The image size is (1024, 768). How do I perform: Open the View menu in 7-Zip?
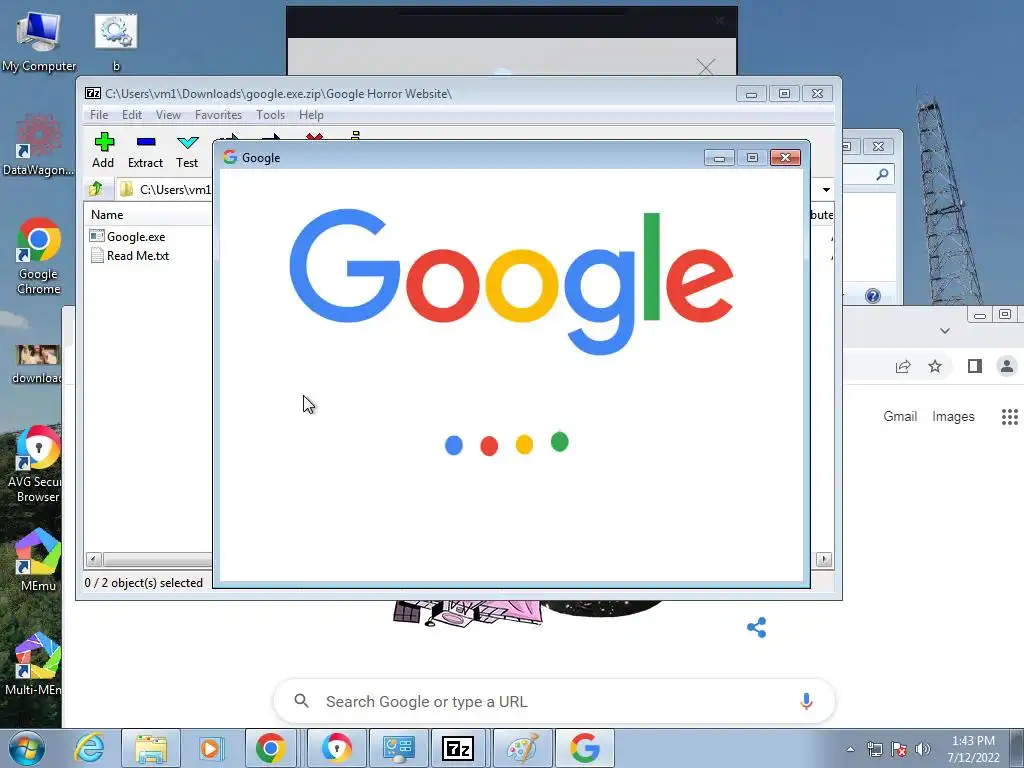tap(168, 115)
